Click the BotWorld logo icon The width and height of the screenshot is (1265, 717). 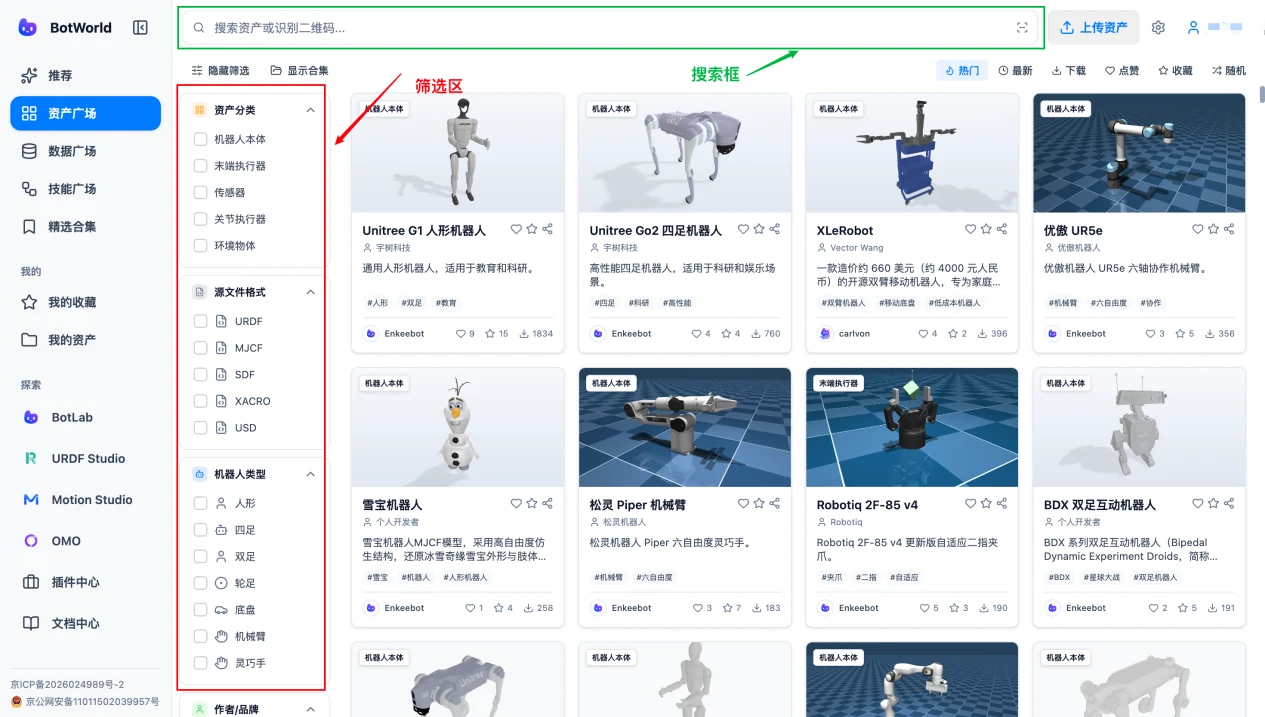tap(28, 27)
